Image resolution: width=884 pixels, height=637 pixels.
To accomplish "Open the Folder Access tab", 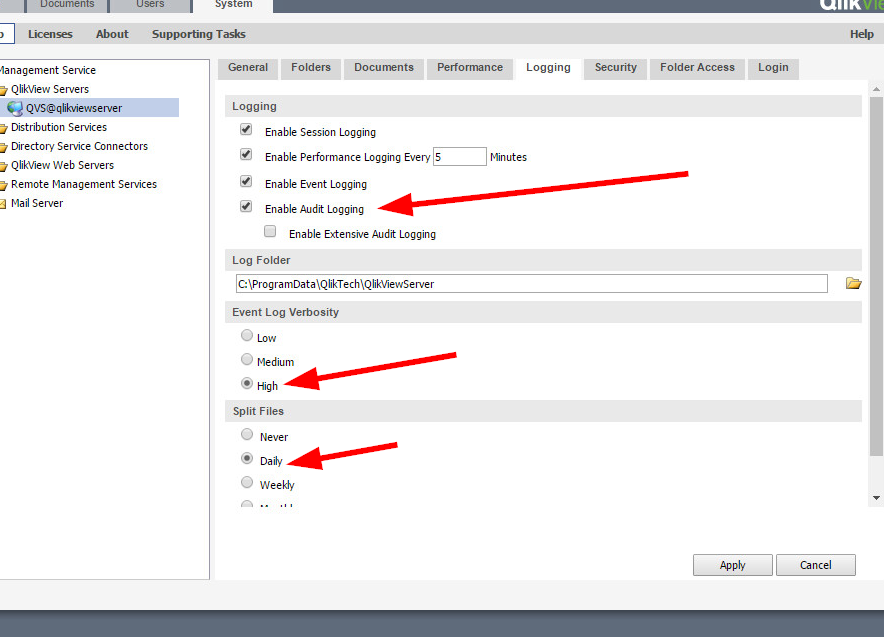I will (697, 68).
